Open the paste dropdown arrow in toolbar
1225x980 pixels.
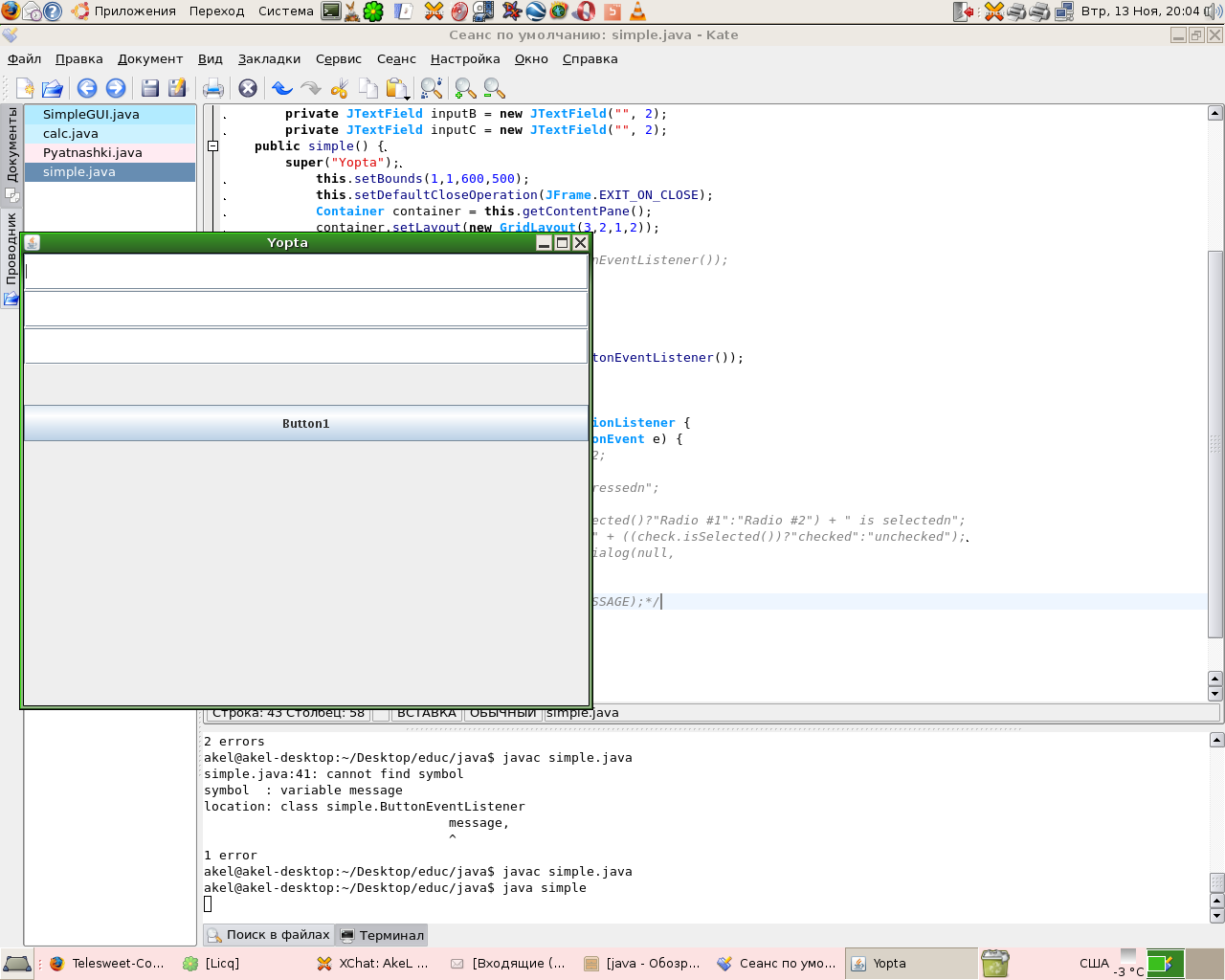[408, 98]
